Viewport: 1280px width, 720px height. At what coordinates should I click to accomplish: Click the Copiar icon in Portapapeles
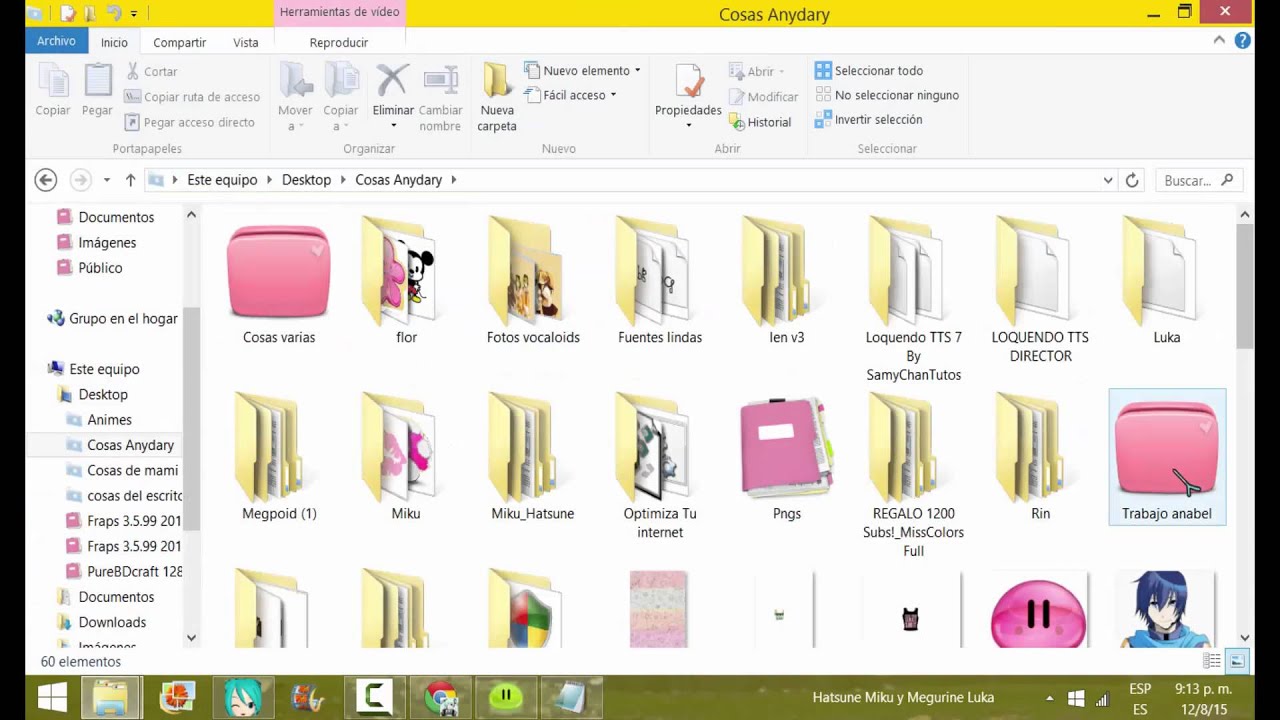53,80
